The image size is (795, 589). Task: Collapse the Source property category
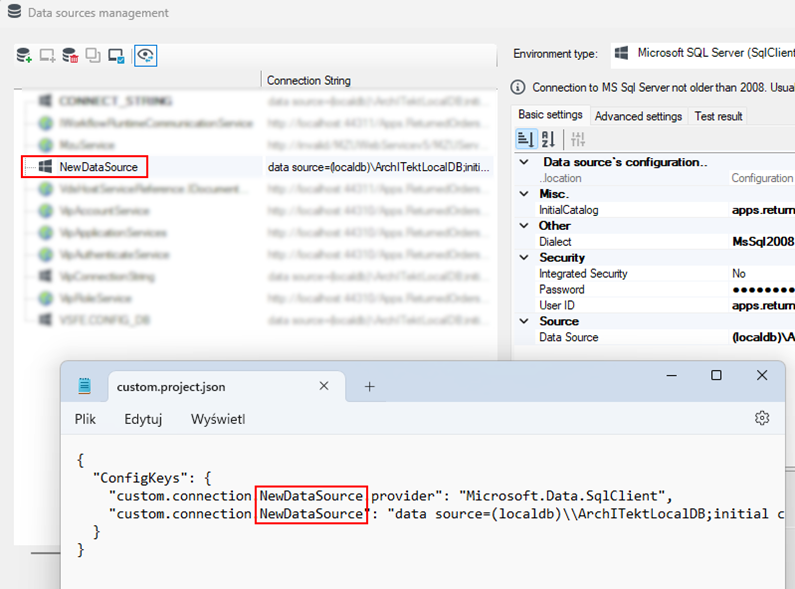point(524,321)
